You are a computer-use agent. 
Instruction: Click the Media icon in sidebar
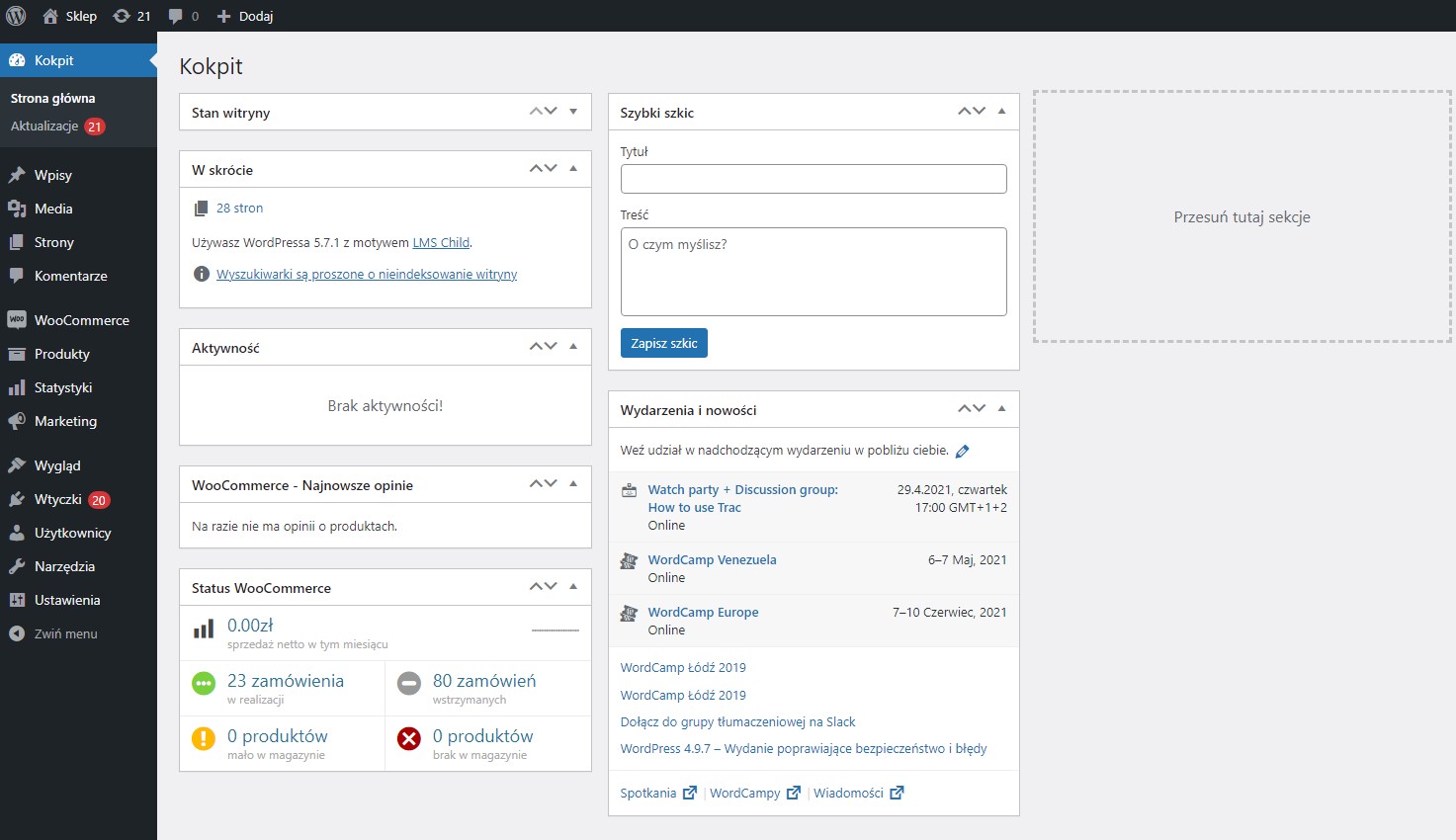[x=17, y=209]
